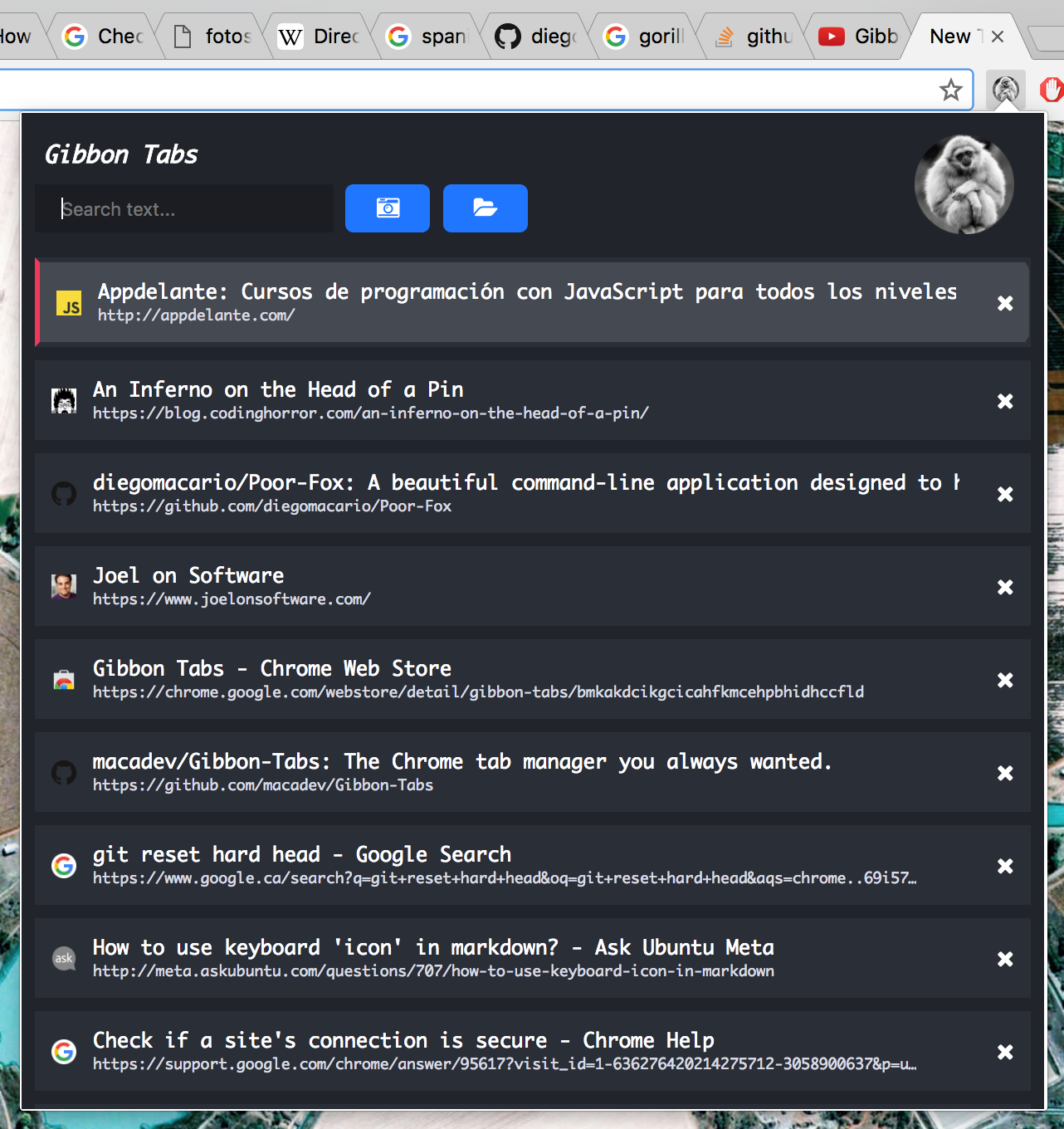Open the red ad blocker extension icon
The height and width of the screenshot is (1129, 1064).
(1052, 90)
